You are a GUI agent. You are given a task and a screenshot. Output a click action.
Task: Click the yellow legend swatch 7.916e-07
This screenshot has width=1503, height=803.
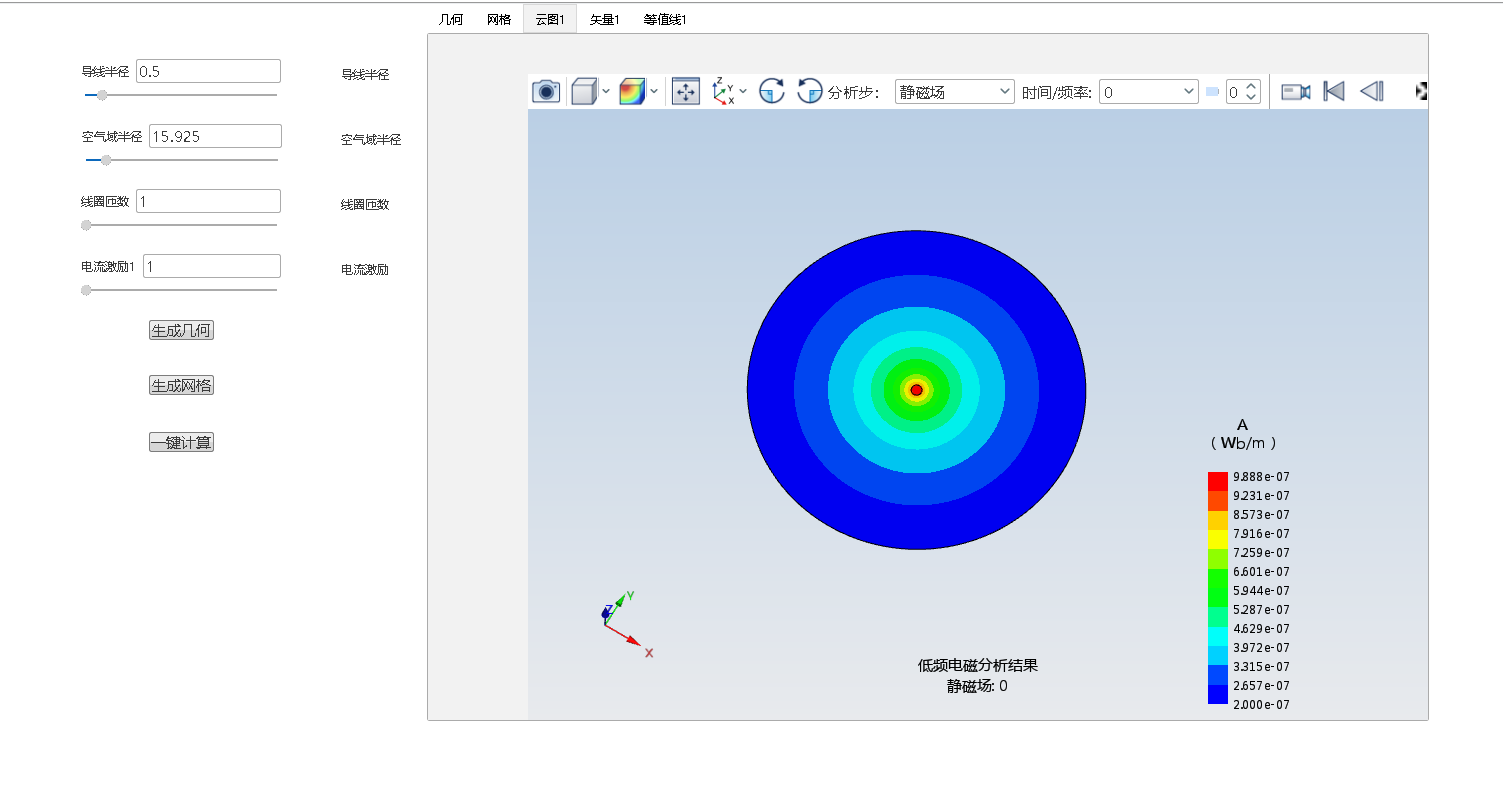tap(1217, 538)
